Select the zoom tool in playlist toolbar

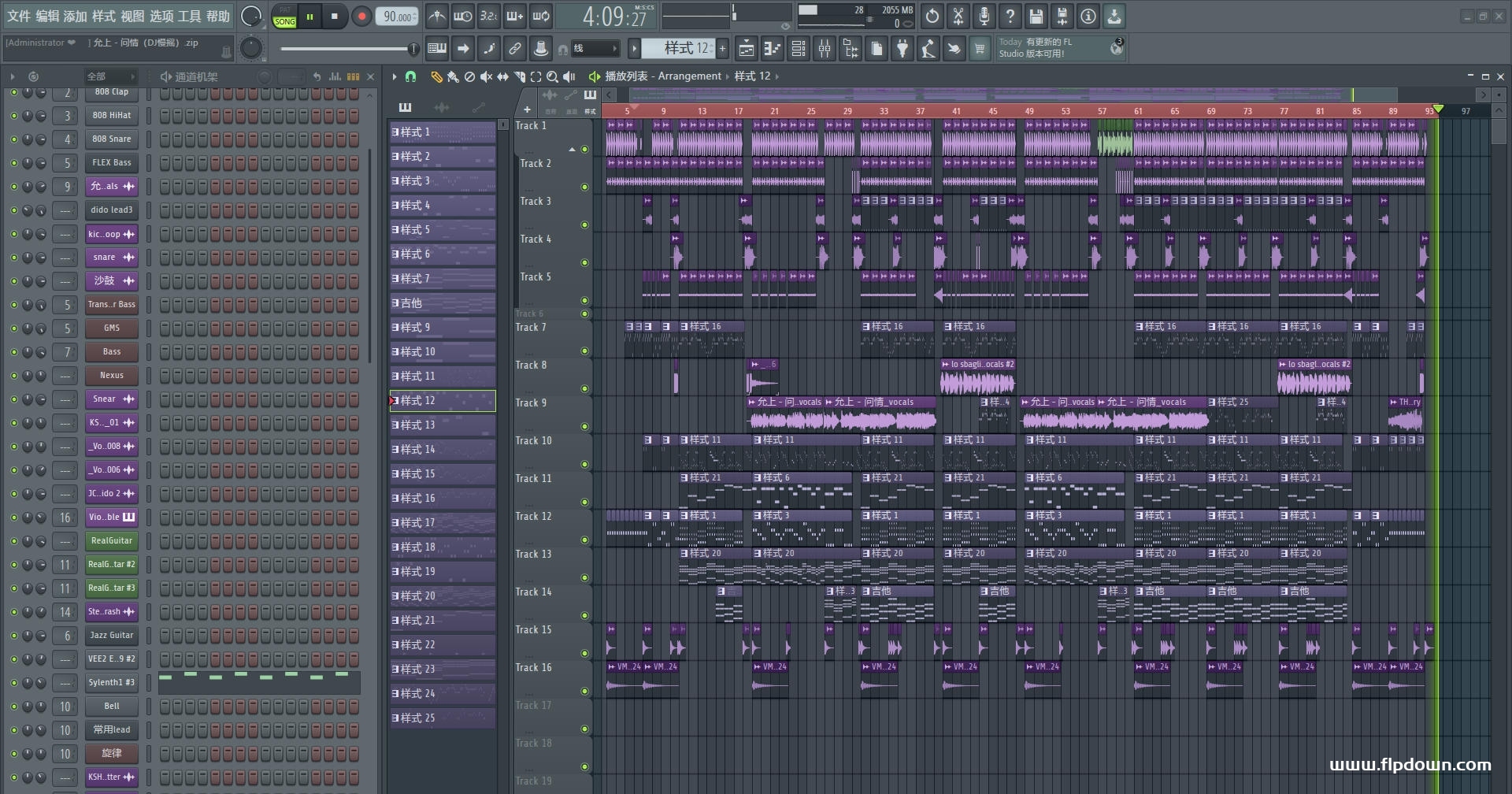(552, 76)
